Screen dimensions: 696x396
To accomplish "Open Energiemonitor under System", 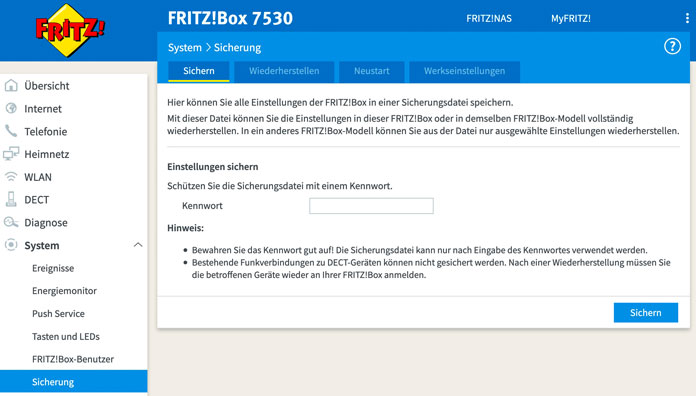I will 64,291.
